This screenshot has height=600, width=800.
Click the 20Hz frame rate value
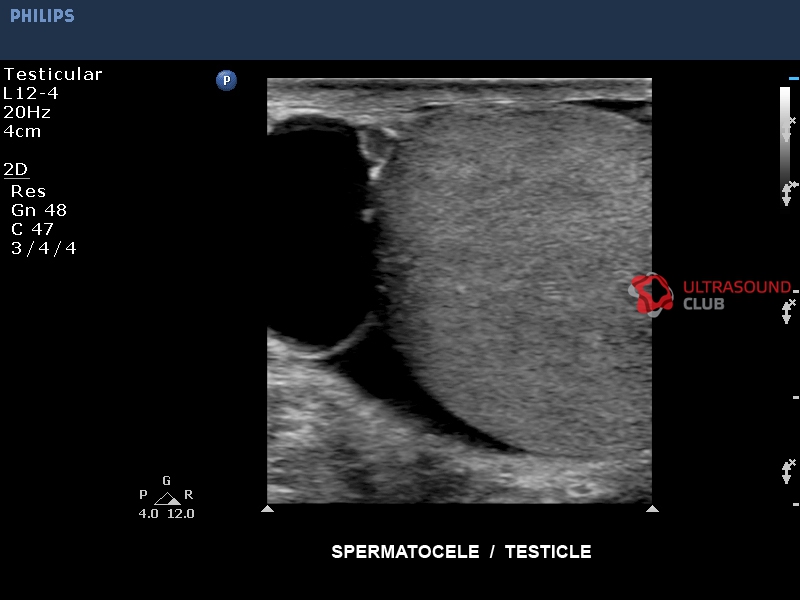27,112
